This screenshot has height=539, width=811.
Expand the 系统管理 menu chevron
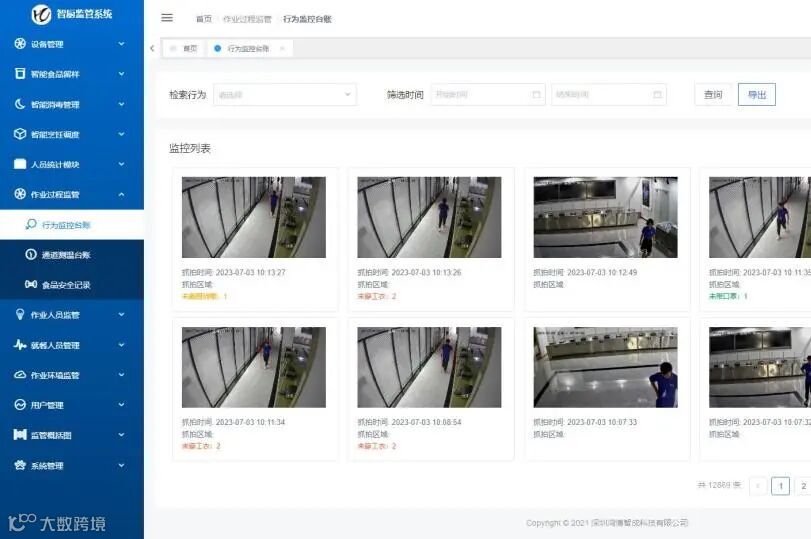[121, 465]
